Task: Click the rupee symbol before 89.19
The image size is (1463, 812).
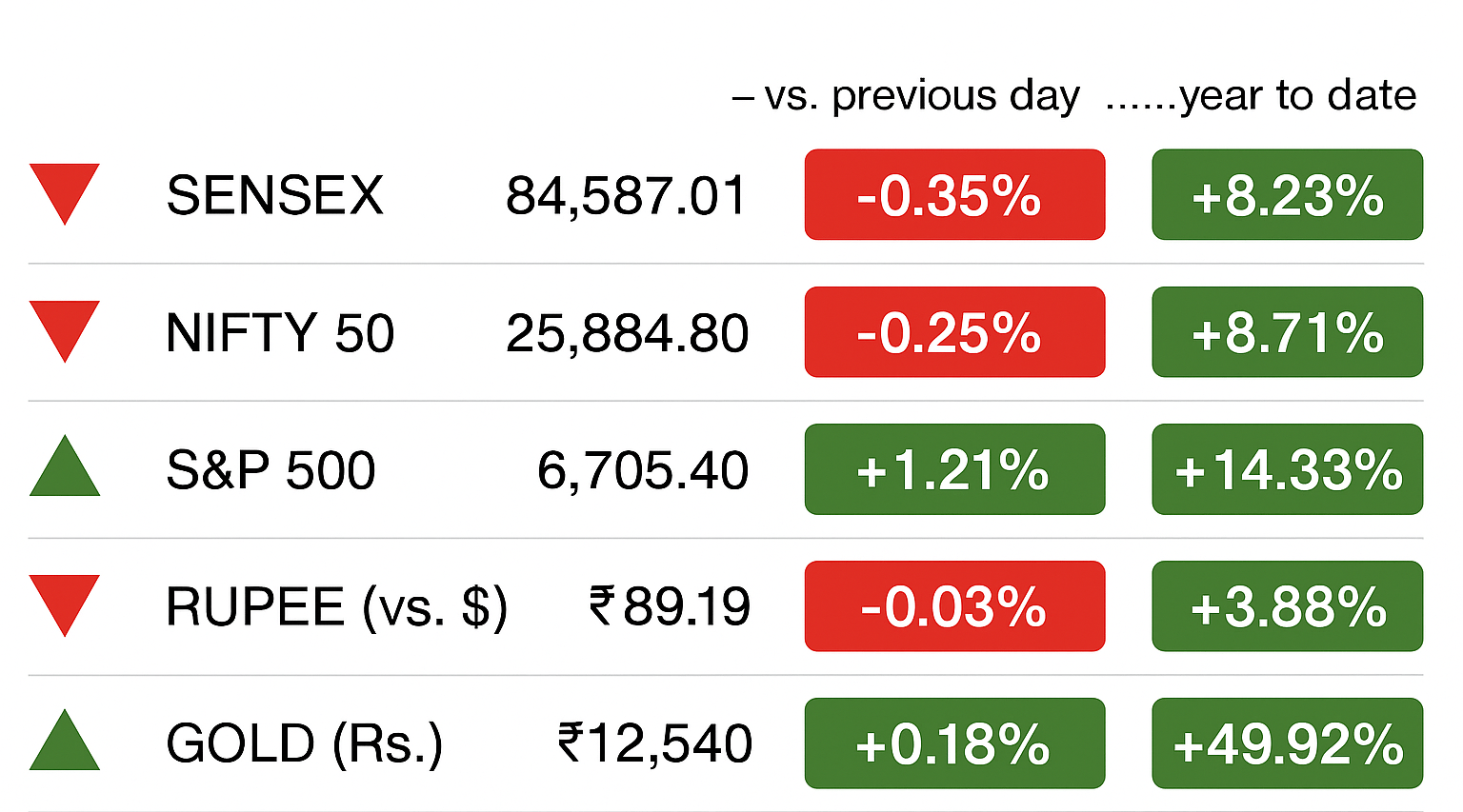Action: click(x=601, y=605)
